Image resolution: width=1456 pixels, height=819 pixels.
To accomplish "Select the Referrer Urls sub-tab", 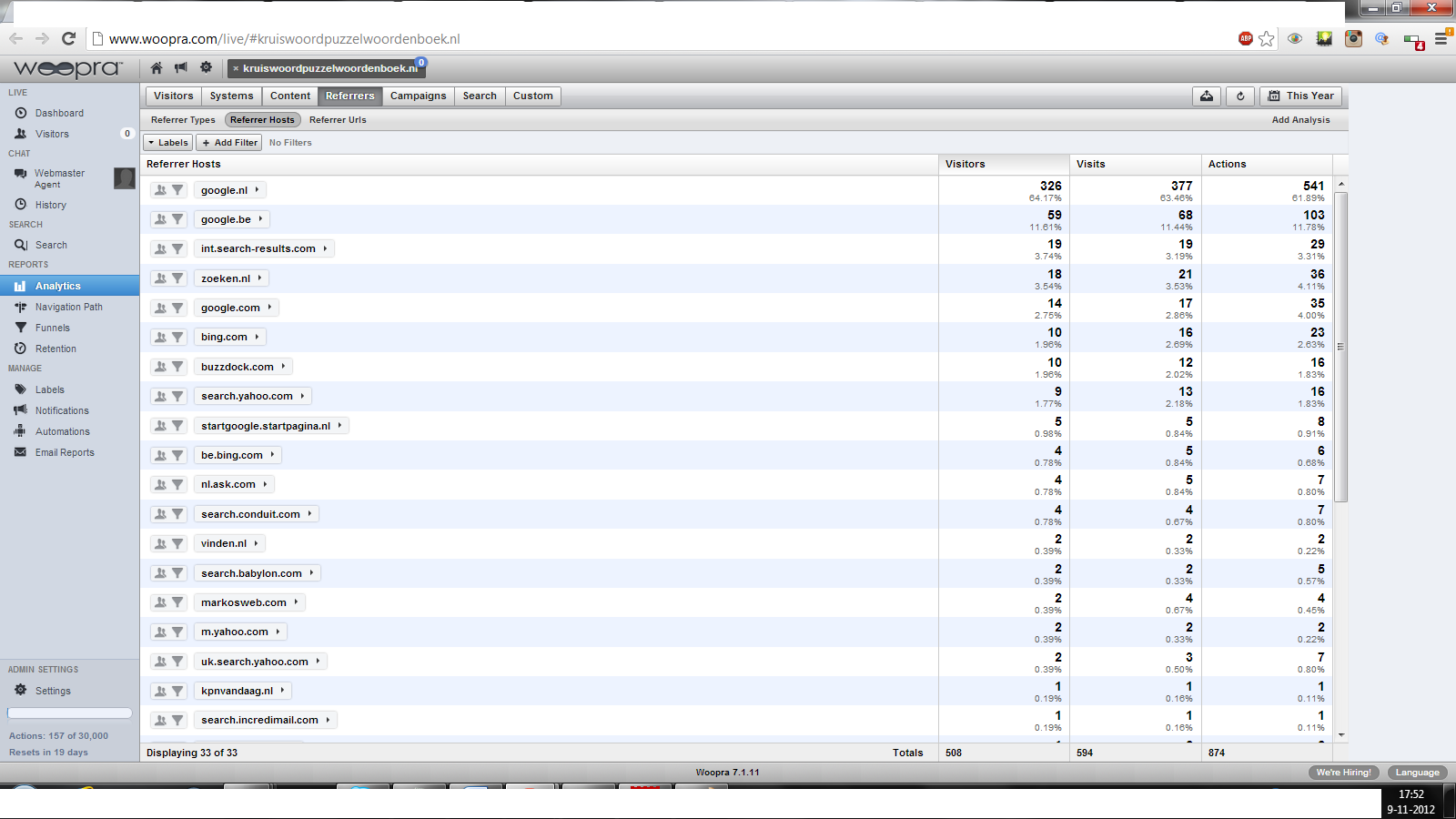I will tap(338, 120).
